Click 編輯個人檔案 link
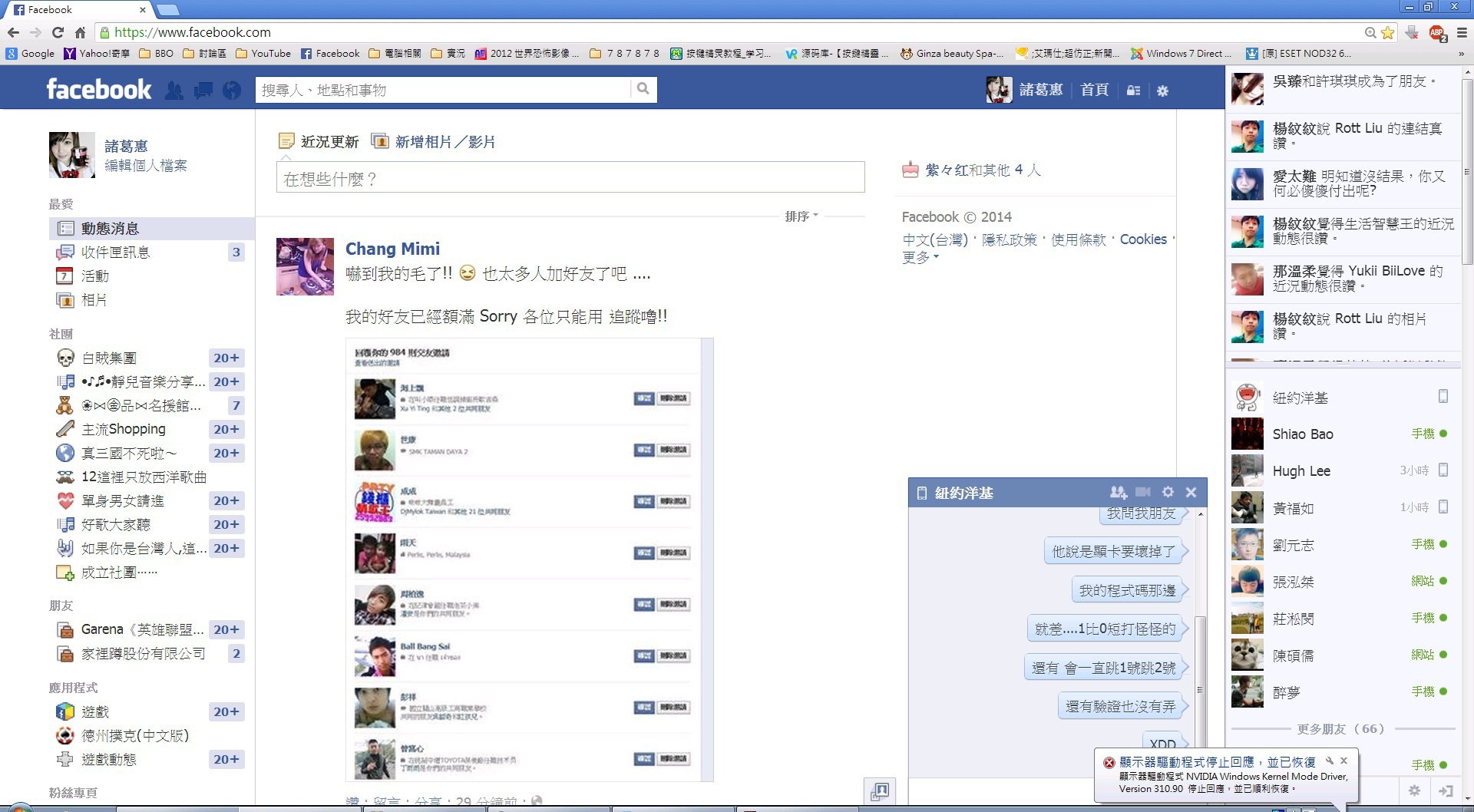The image size is (1474, 812). [x=146, y=165]
